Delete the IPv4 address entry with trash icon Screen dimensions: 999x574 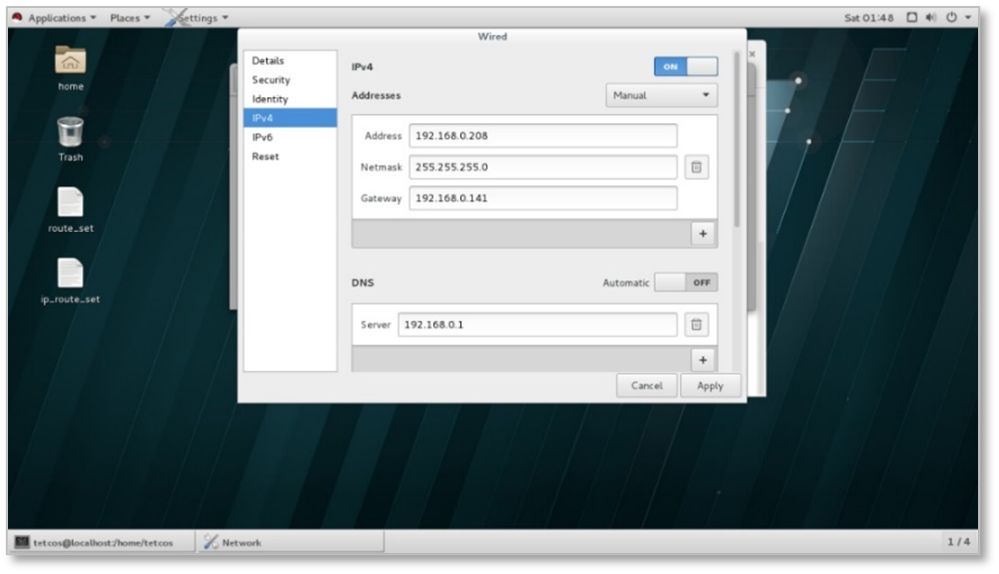coord(697,167)
